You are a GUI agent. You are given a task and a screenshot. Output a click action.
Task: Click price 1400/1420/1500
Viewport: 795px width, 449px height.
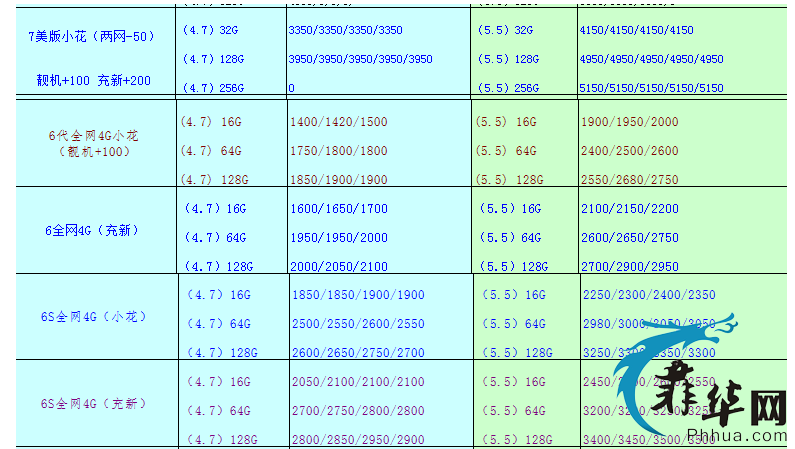click(x=339, y=122)
